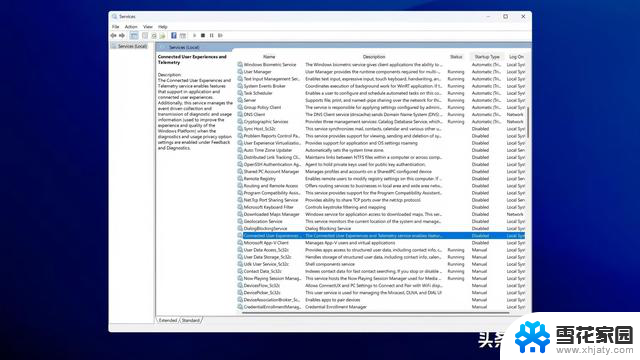This screenshot has width=640, height=360.
Task: Sort by the Status column header
Action: [456, 57]
